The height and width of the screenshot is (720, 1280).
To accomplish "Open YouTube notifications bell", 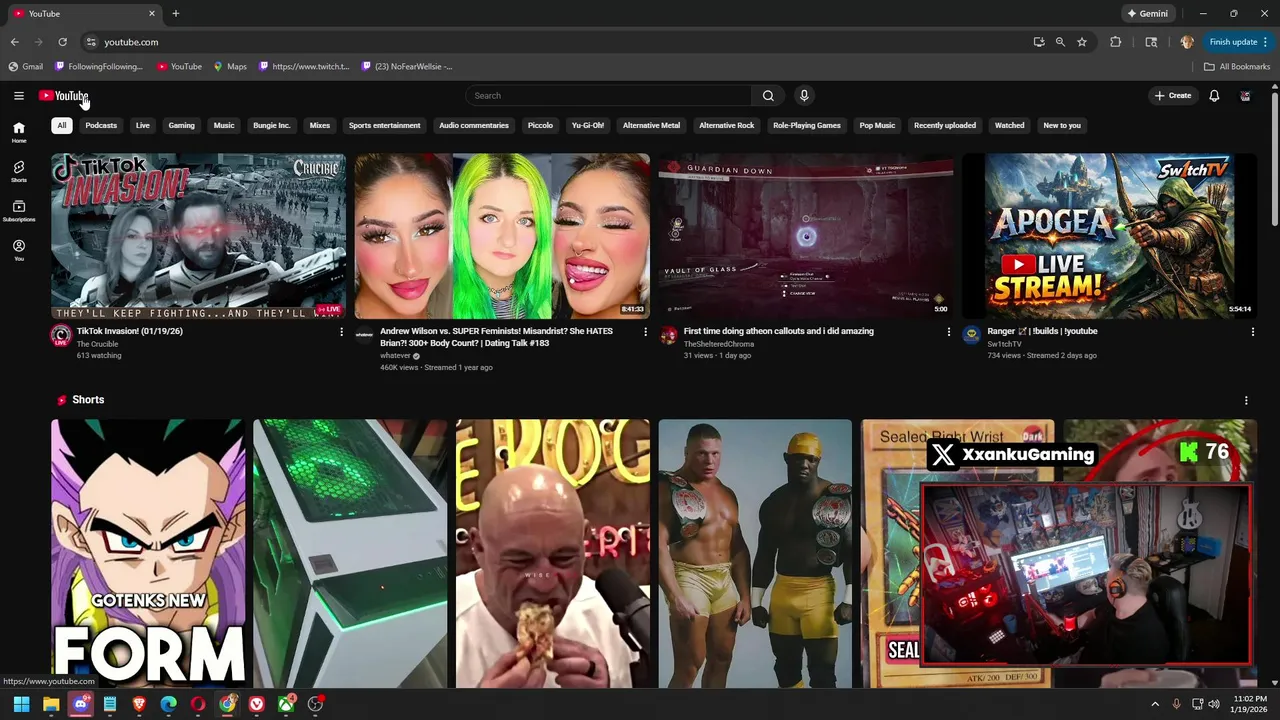I will point(1214,96).
